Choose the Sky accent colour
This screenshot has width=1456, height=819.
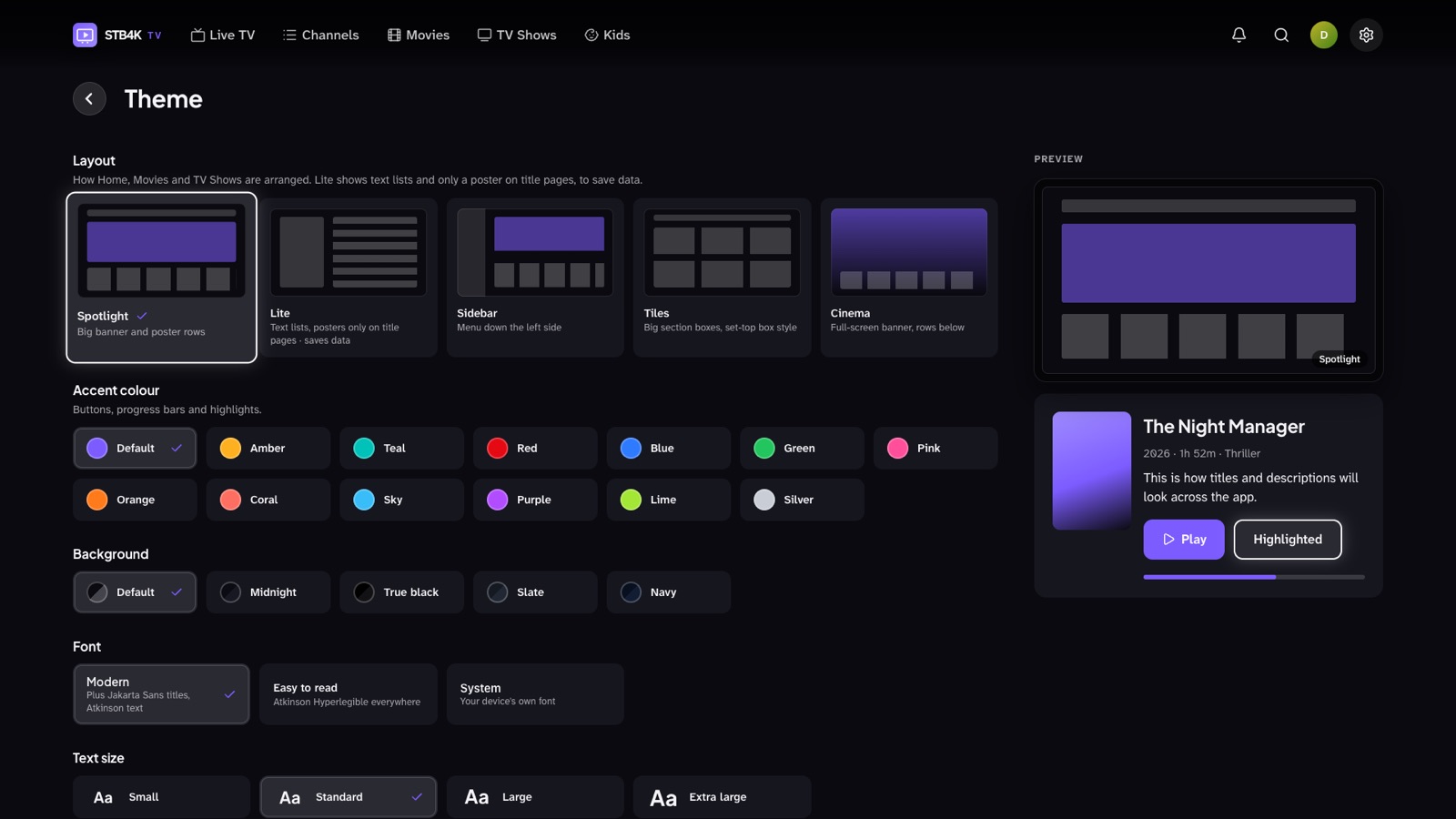pos(401,500)
